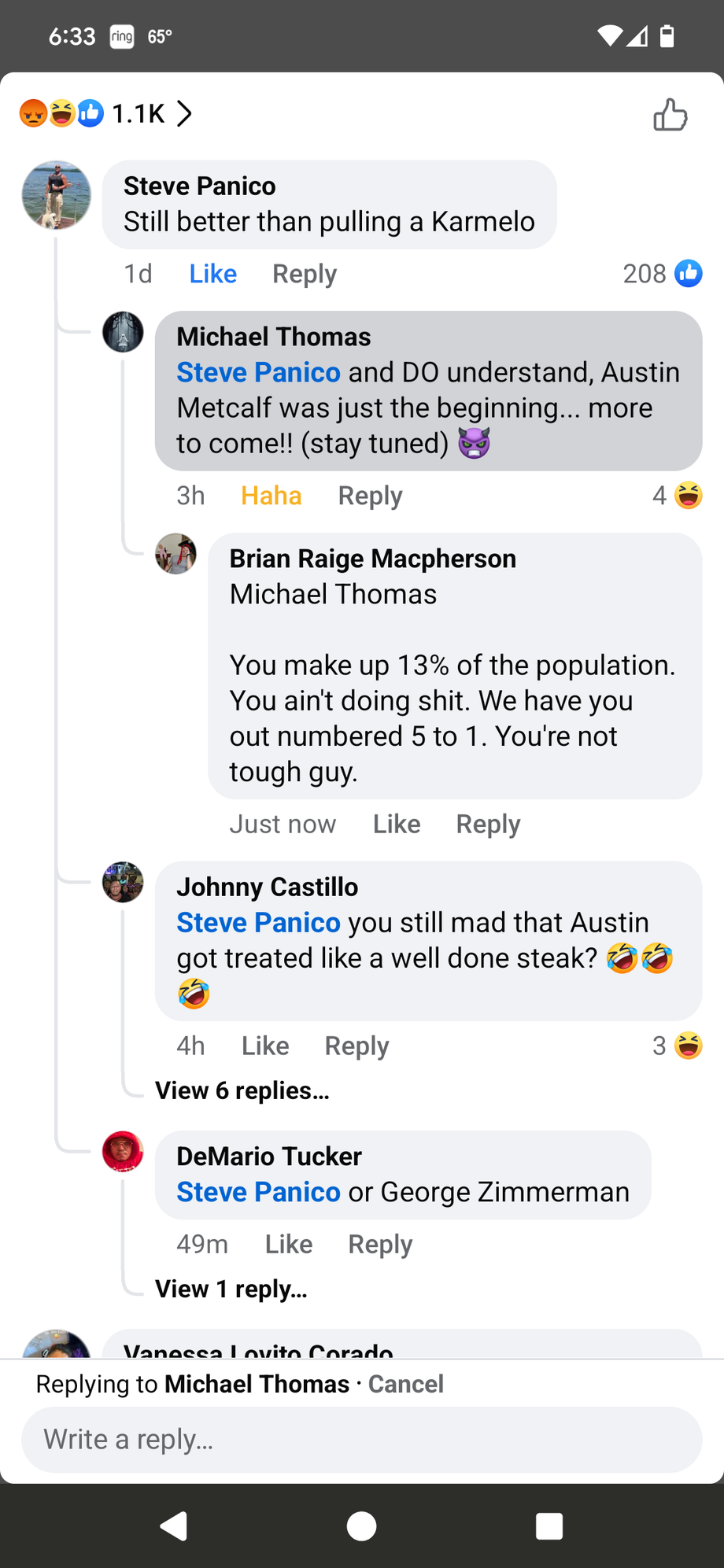
Task: Open the Steve Panico mention in Johnny Castillo's comment
Action: tap(258, 922)
